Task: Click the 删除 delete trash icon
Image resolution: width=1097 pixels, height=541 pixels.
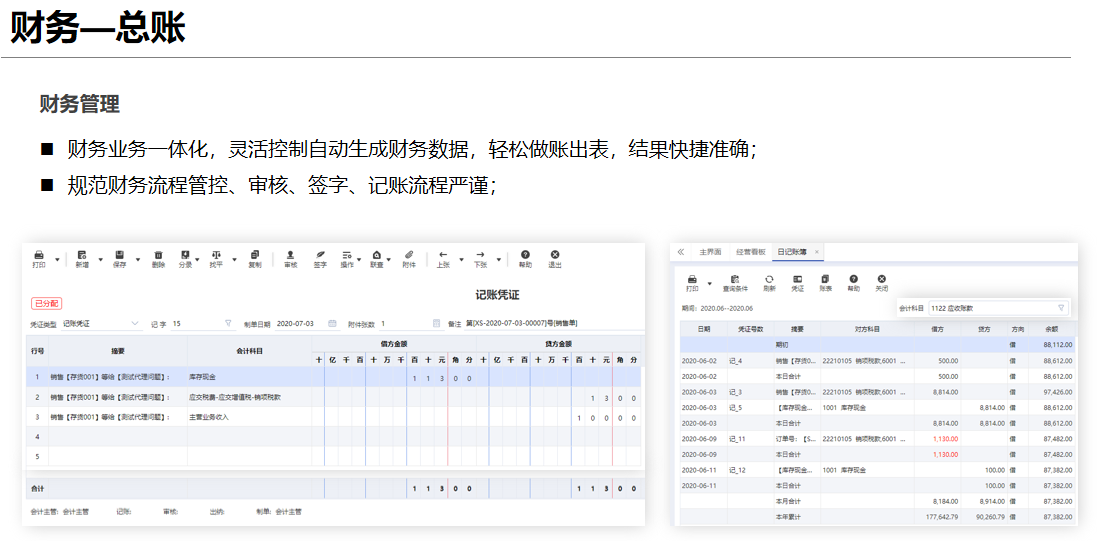Action: point(158,255)
